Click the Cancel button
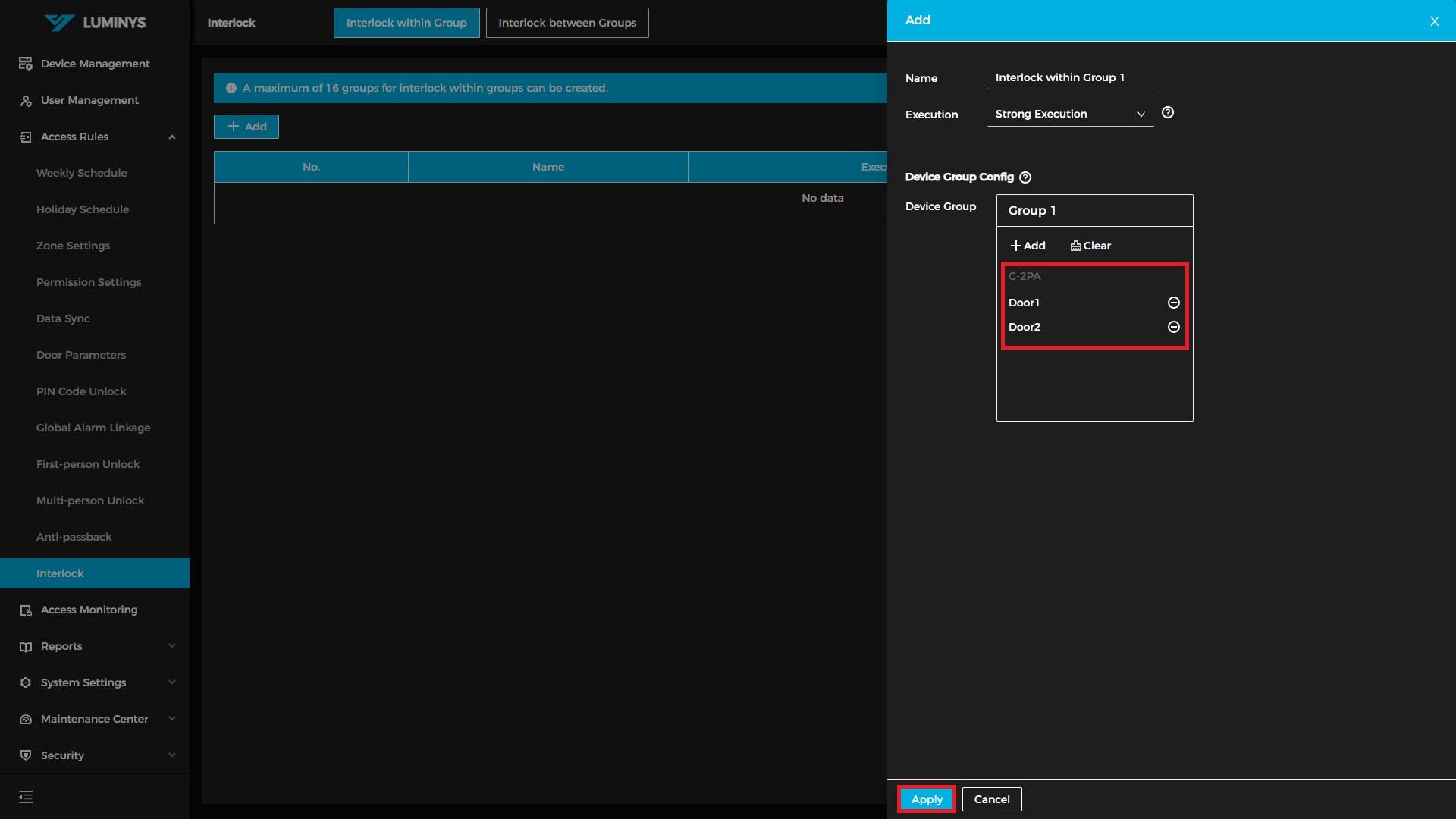Viewport: 1456px width, 819px height. tap(991, 799)
